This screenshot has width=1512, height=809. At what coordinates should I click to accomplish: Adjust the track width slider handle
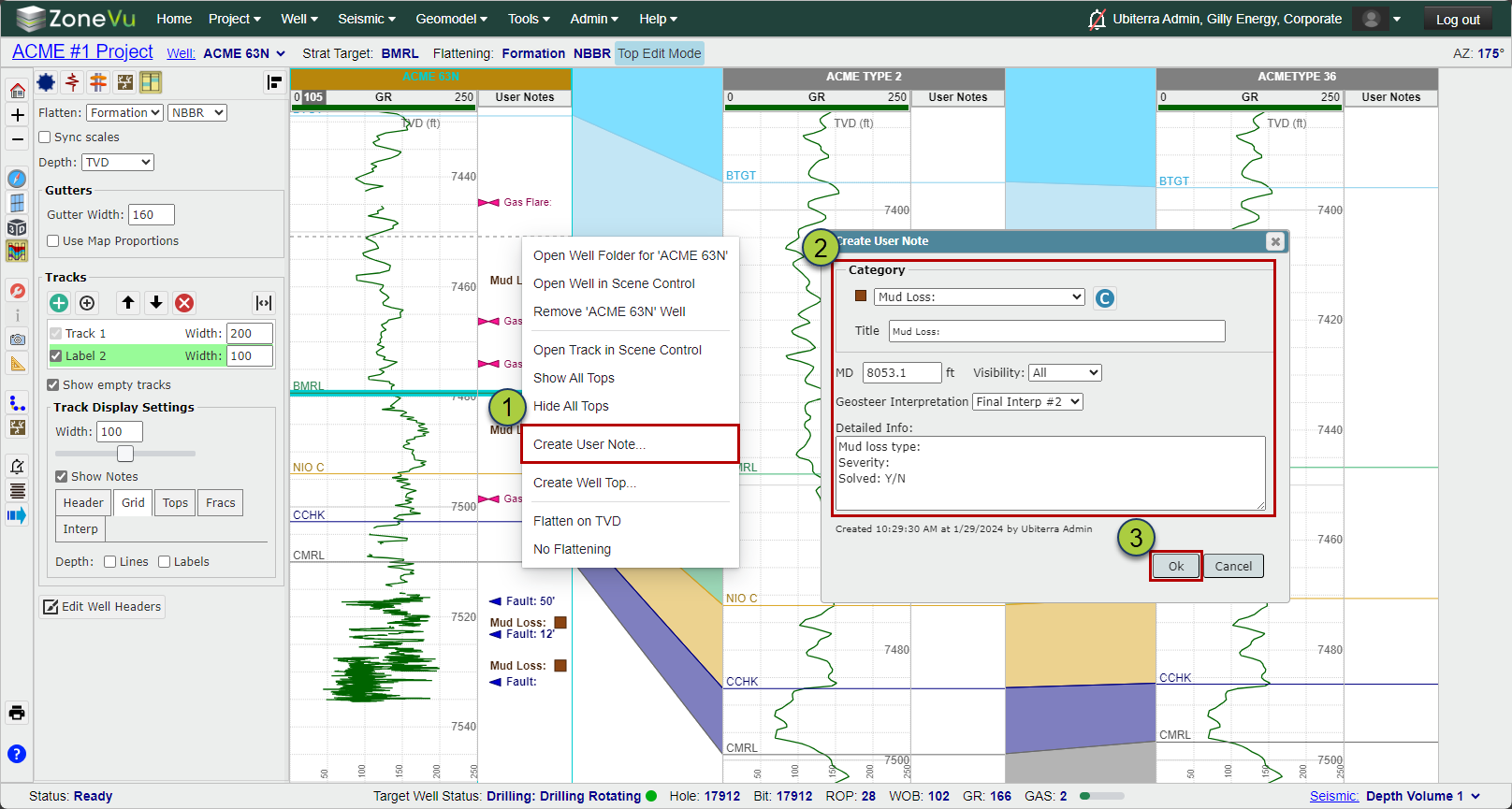click(x=125, y=454)
